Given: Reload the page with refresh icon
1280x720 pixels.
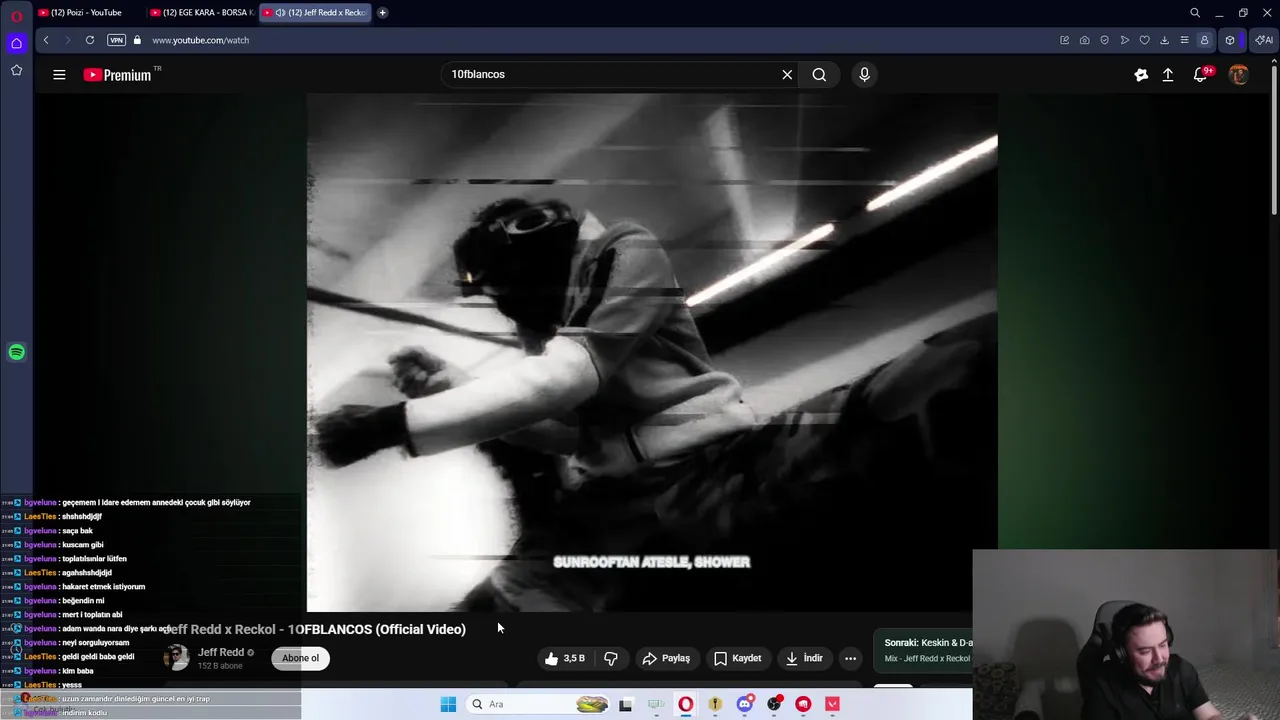Looking at the screenshot, I should (90, 40).
